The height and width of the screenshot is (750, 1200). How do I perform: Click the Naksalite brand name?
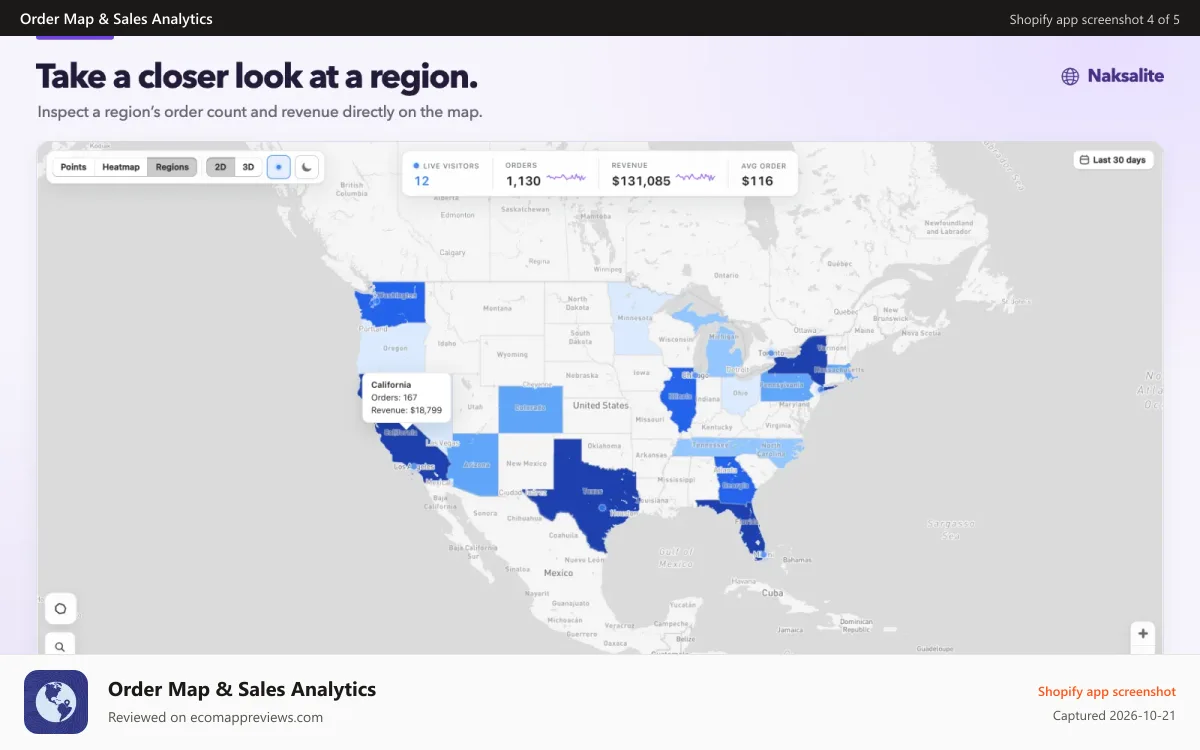tap(1126, 75)
